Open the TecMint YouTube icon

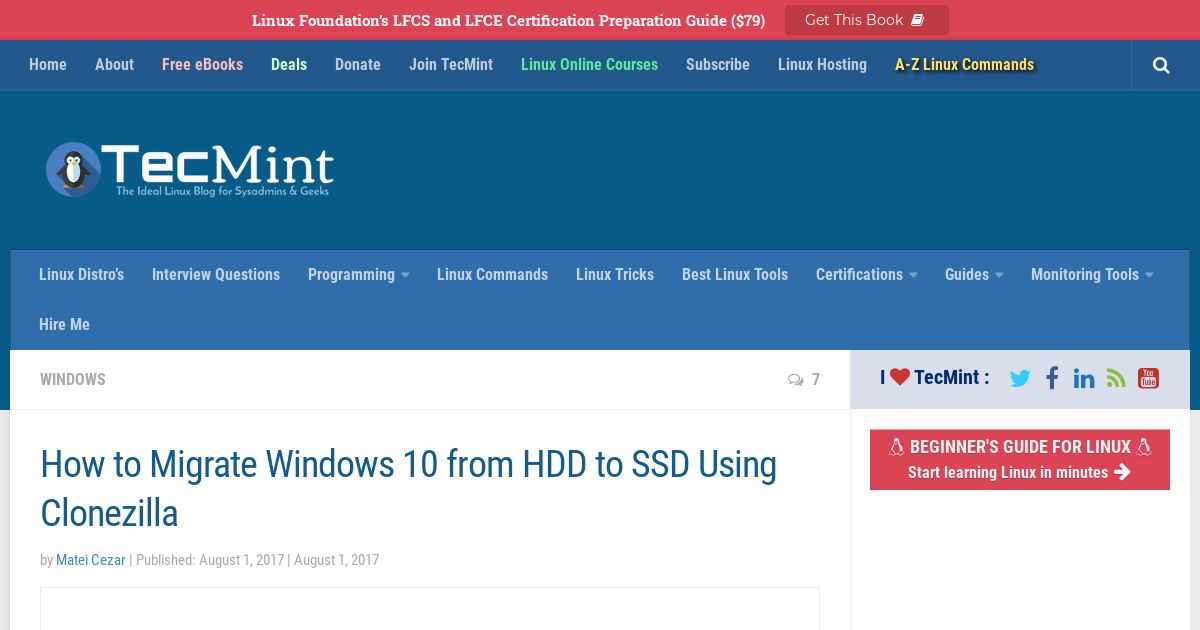pyautogui.click(x=1148, y=378)
